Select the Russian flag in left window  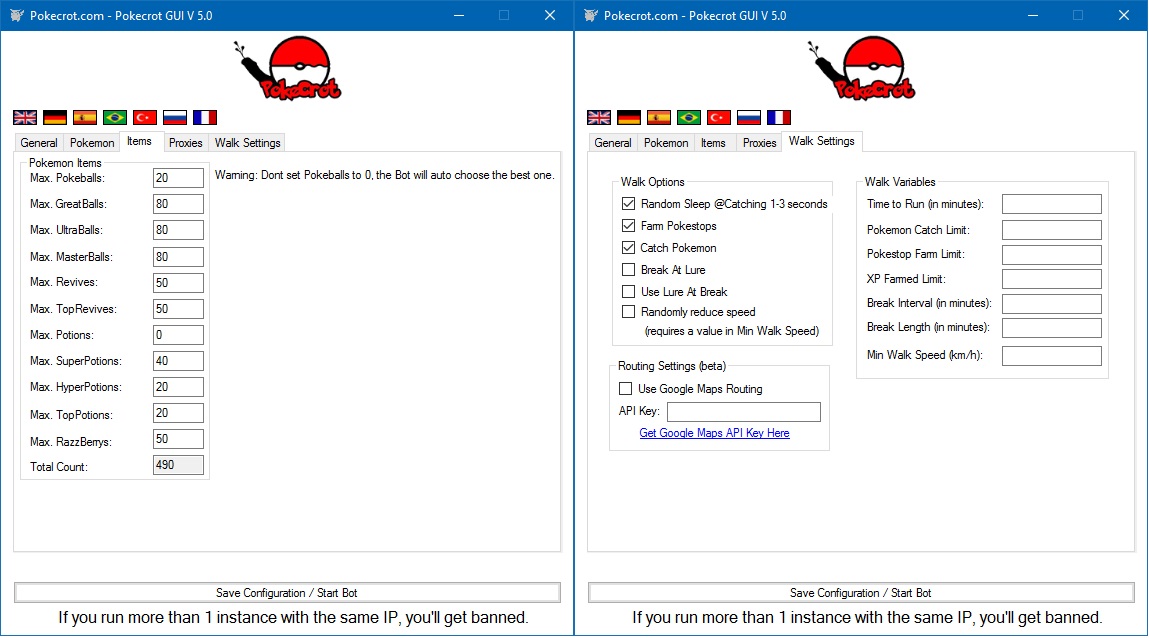(175, 117)
